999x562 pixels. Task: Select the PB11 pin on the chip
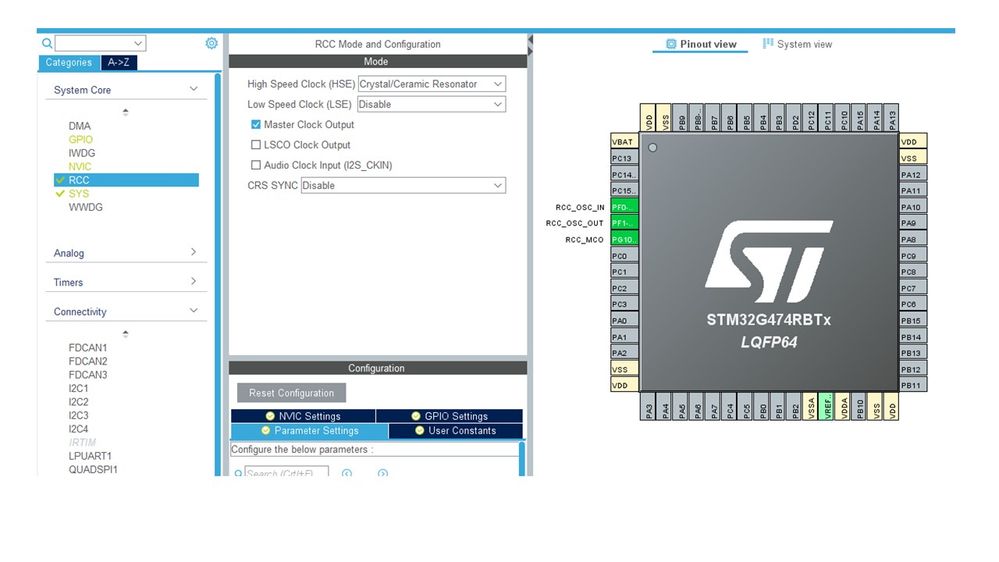[913, 385]
